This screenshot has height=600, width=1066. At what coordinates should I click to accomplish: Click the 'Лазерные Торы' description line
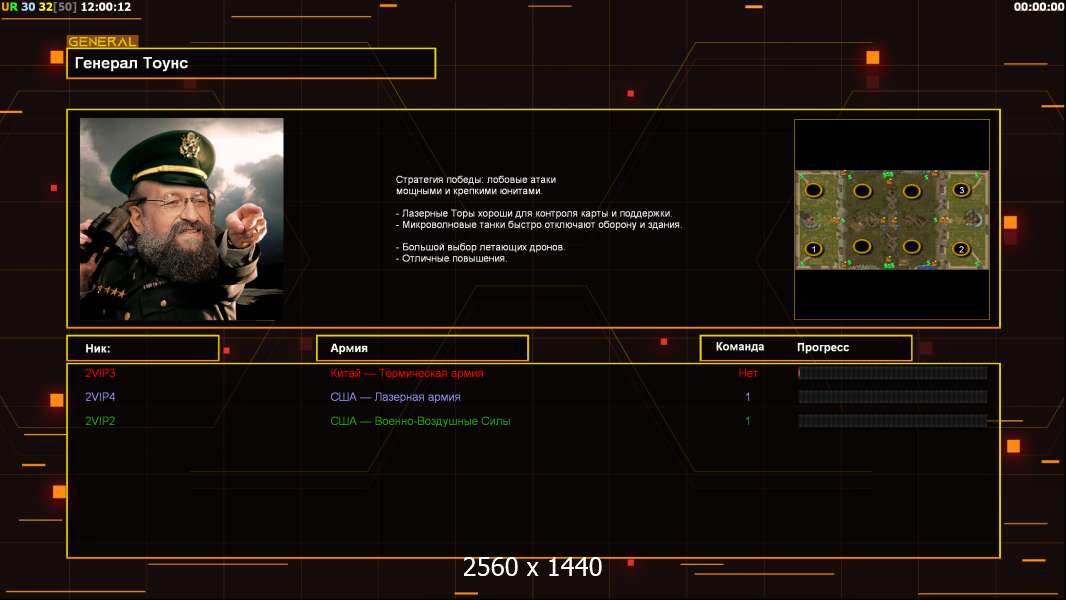534,213
